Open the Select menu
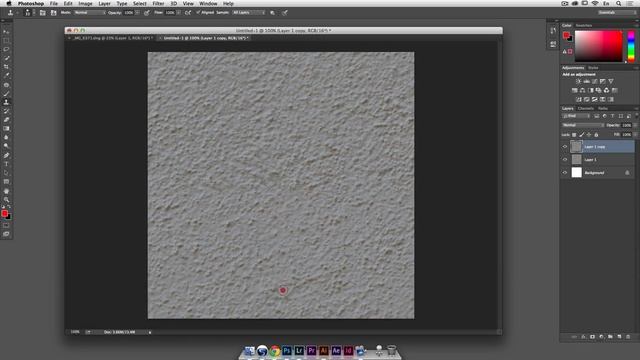 pos(140,4)
